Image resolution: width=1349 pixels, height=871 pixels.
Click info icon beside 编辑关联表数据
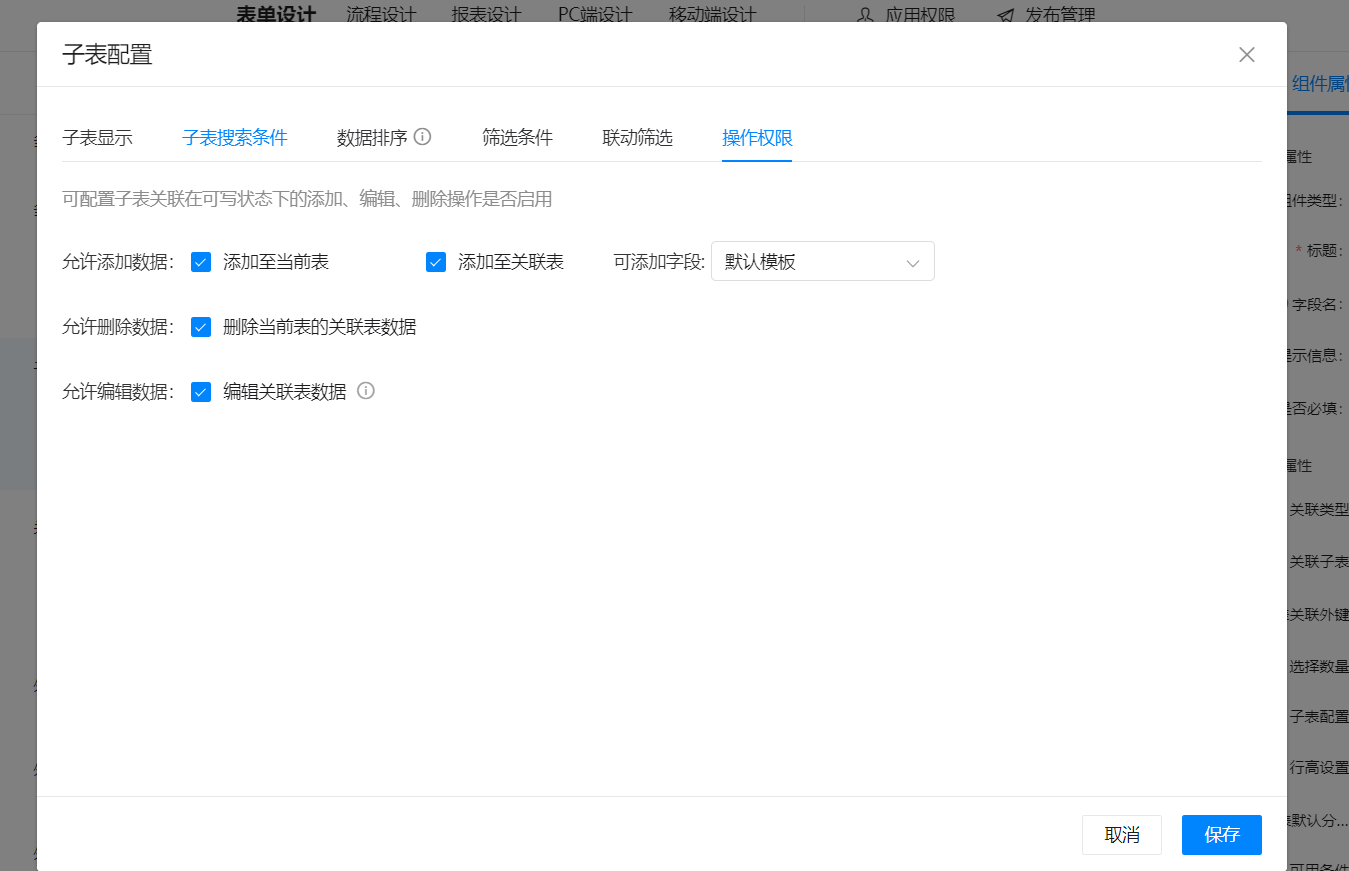[x=366, y=391]
